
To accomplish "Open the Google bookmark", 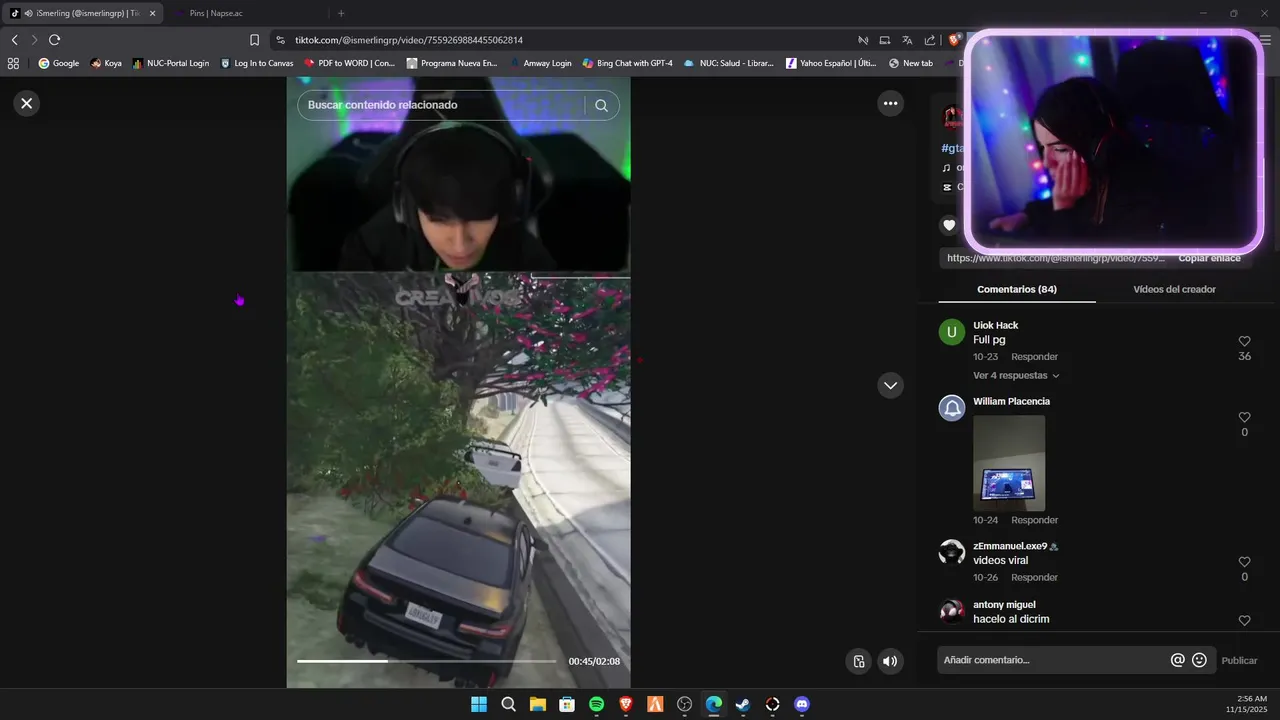I will coord(59,63).
